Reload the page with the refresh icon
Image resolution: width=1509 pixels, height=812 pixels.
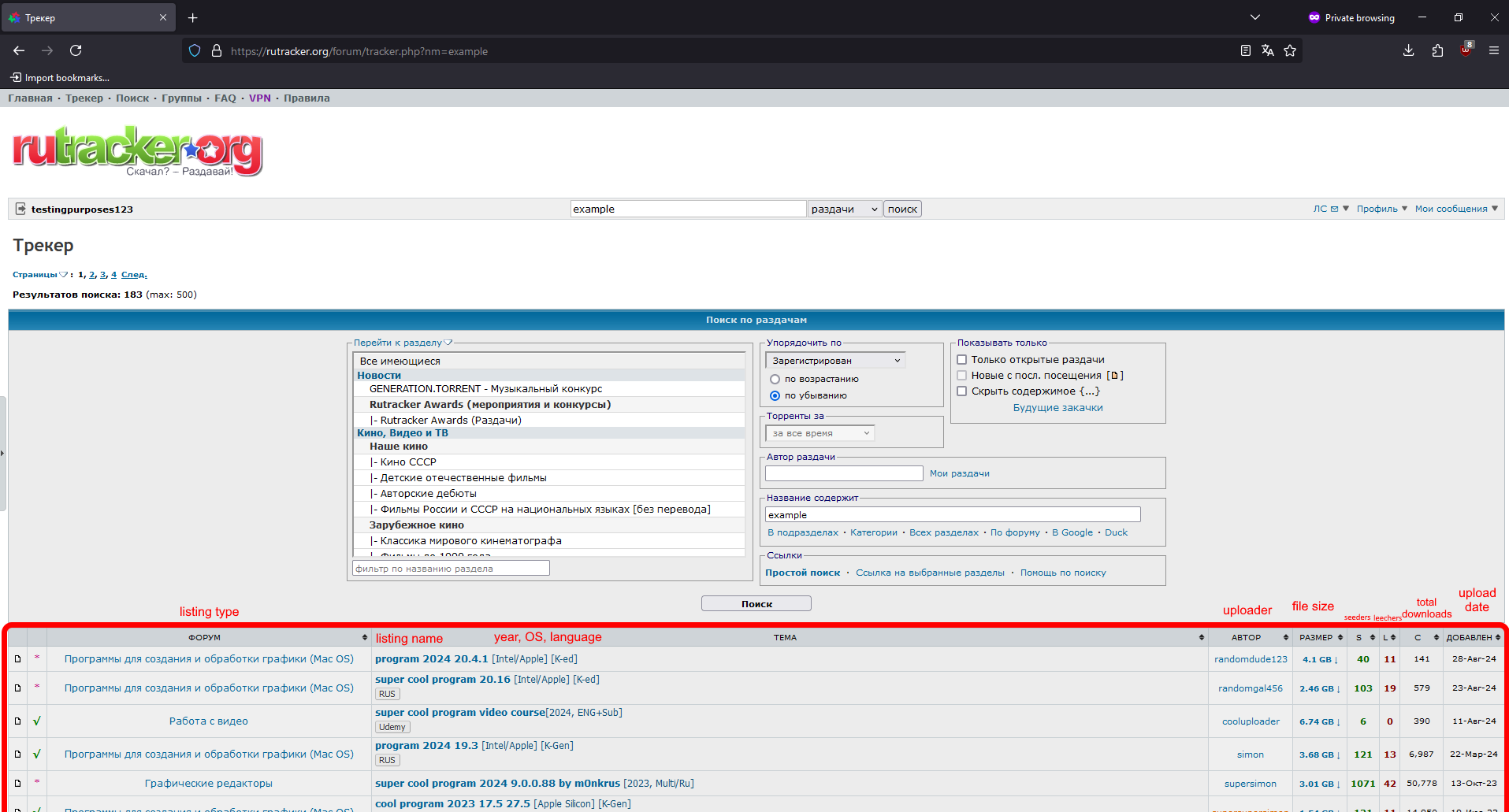(76, 50)
